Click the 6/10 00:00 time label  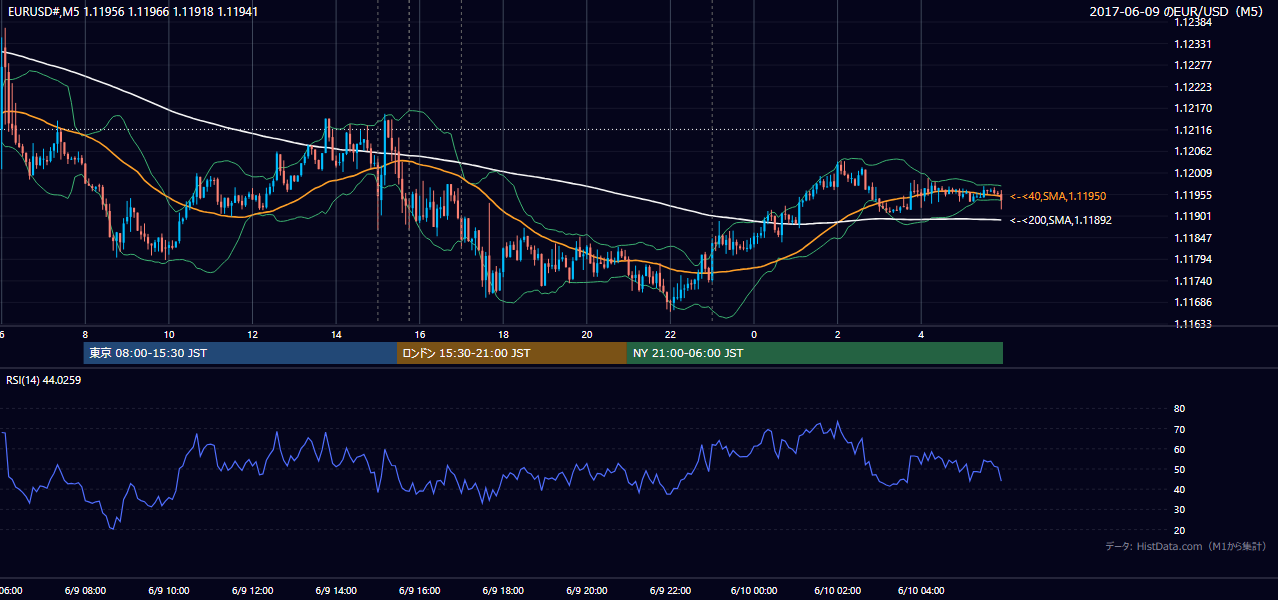[x=754, y=591]
